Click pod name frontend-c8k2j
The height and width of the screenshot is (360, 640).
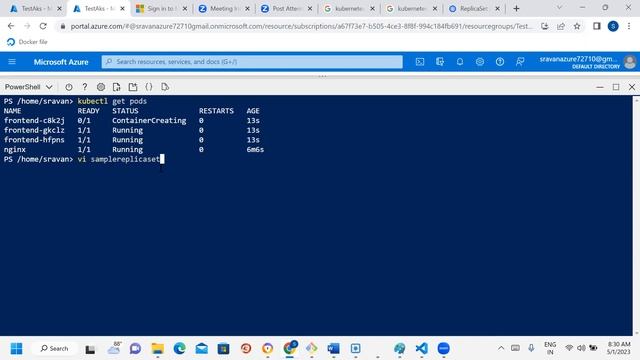pyautogui.click(x=34, y=120)
